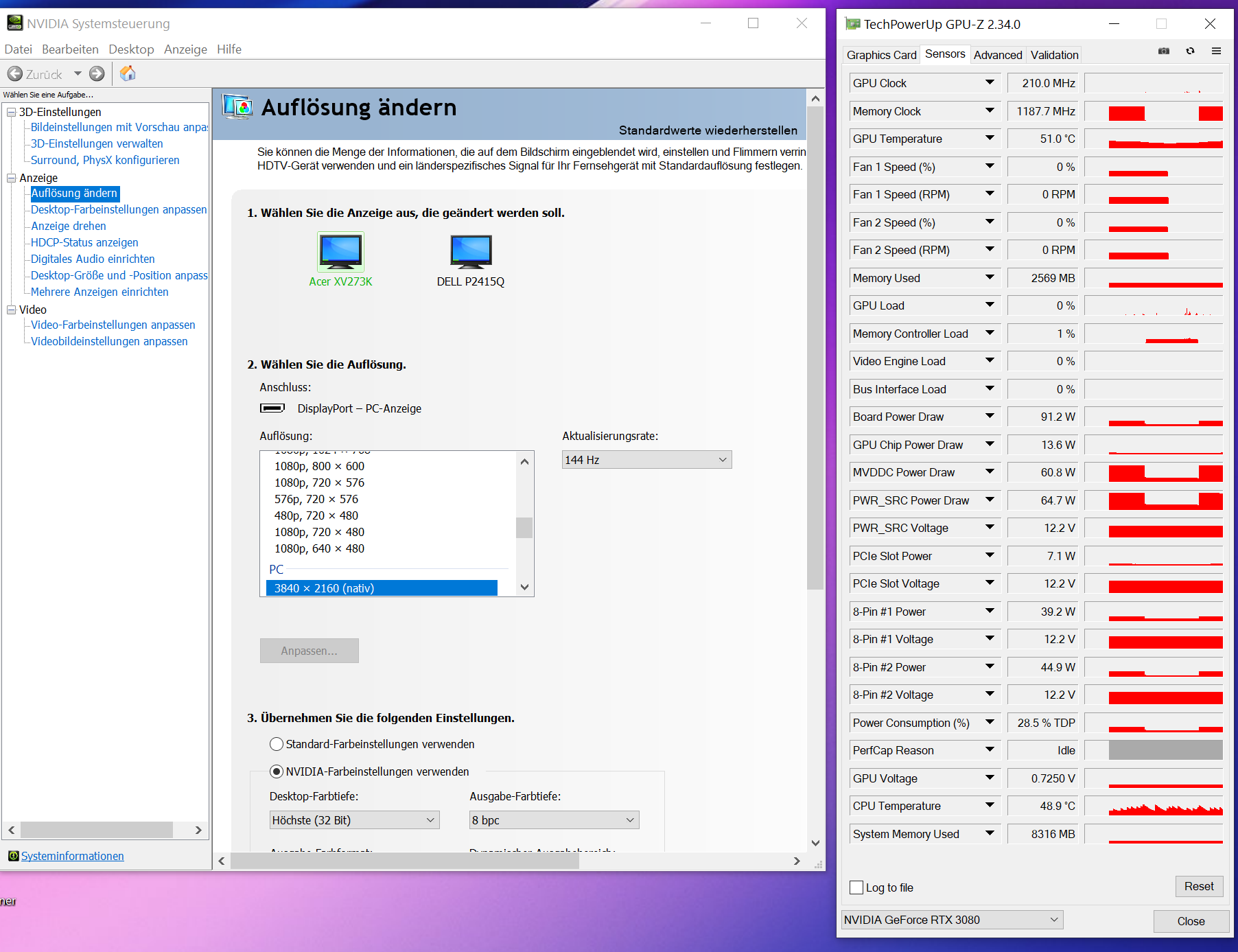The height and width of the screenshot is (952, 1238).
Task: Open the Systeminformationen link
Action: pos(73,856)
